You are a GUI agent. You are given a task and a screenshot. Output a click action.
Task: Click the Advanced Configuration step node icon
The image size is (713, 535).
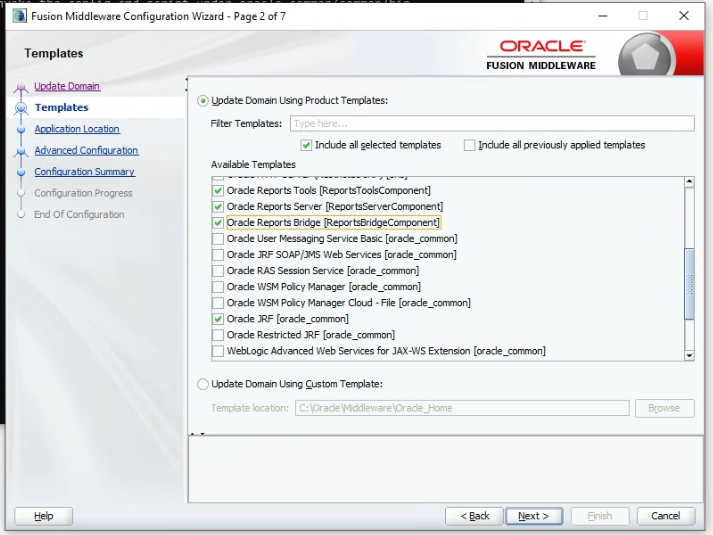pos(20,151)
